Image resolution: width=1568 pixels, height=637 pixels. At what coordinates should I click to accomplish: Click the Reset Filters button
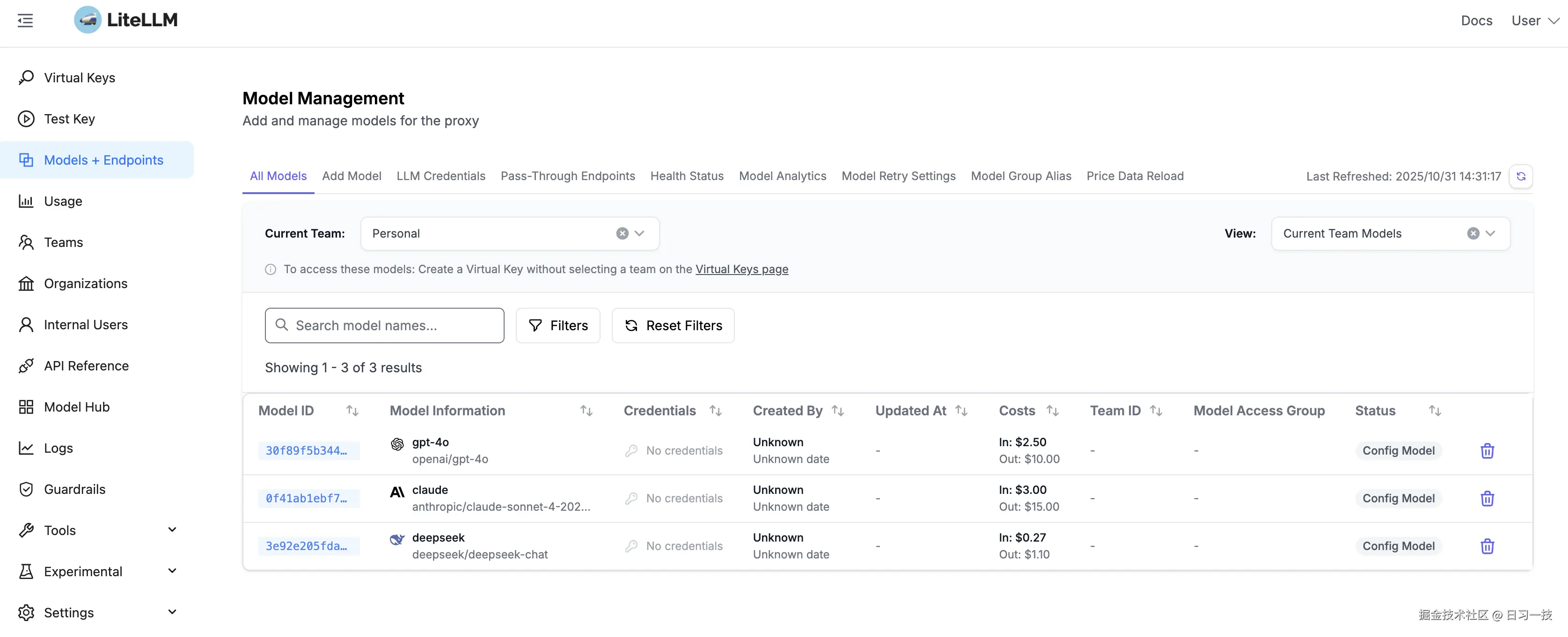(x=673, y=326)
